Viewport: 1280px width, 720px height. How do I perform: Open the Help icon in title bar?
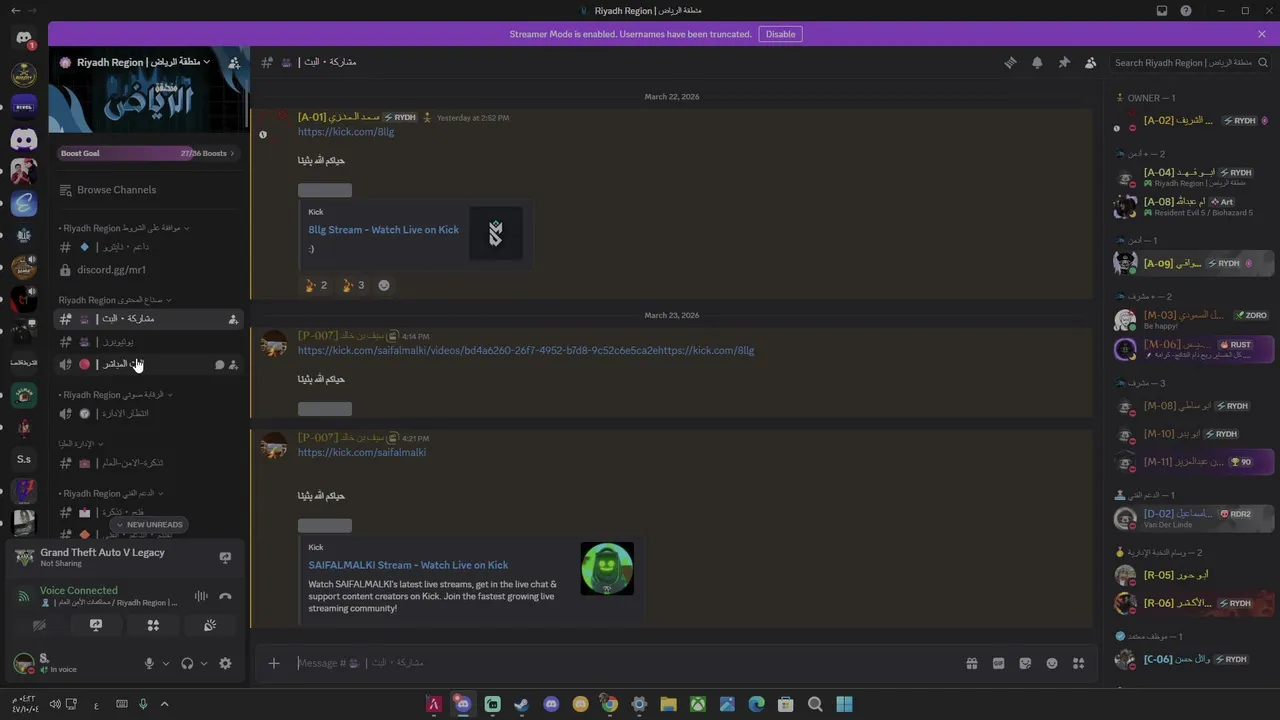1186,11
